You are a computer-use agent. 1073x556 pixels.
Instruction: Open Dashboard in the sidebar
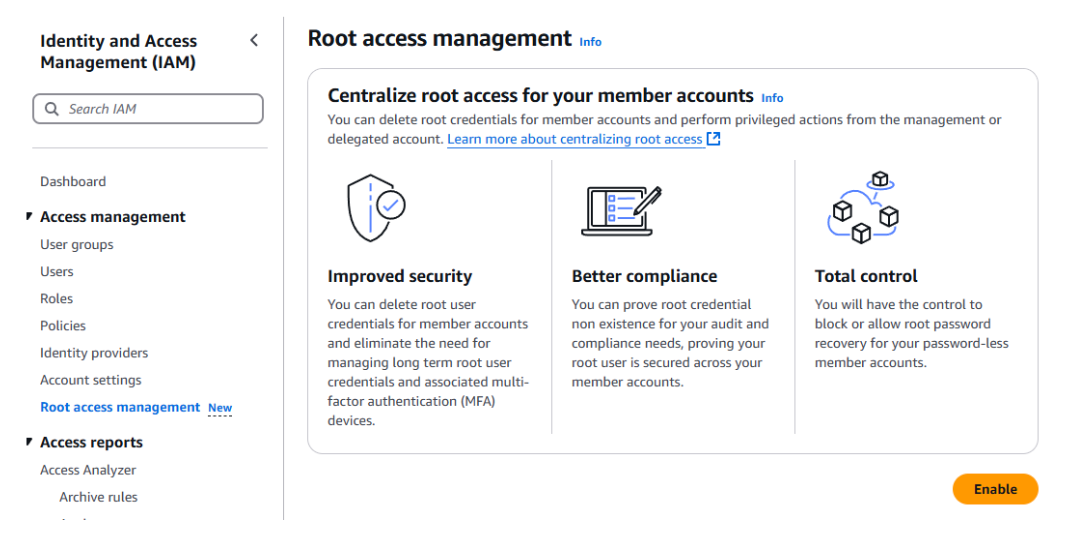point(73,181)
